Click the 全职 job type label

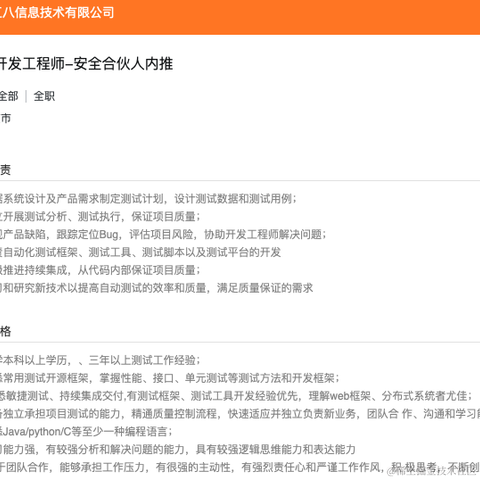[44, 96]
